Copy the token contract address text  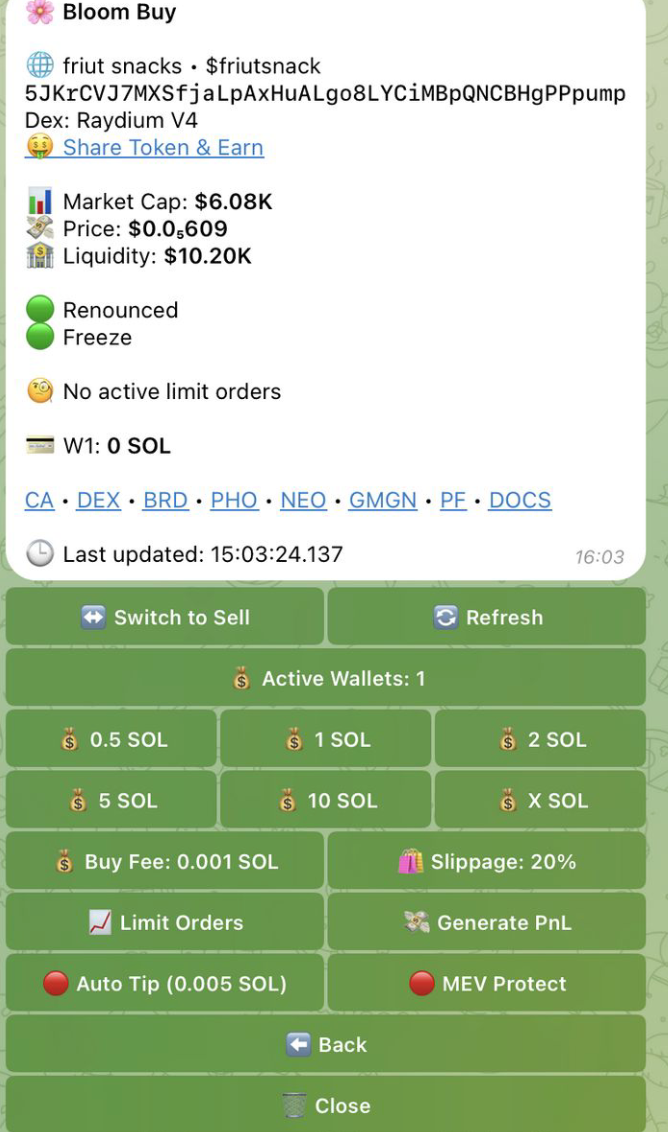click(x=325, y=94)
